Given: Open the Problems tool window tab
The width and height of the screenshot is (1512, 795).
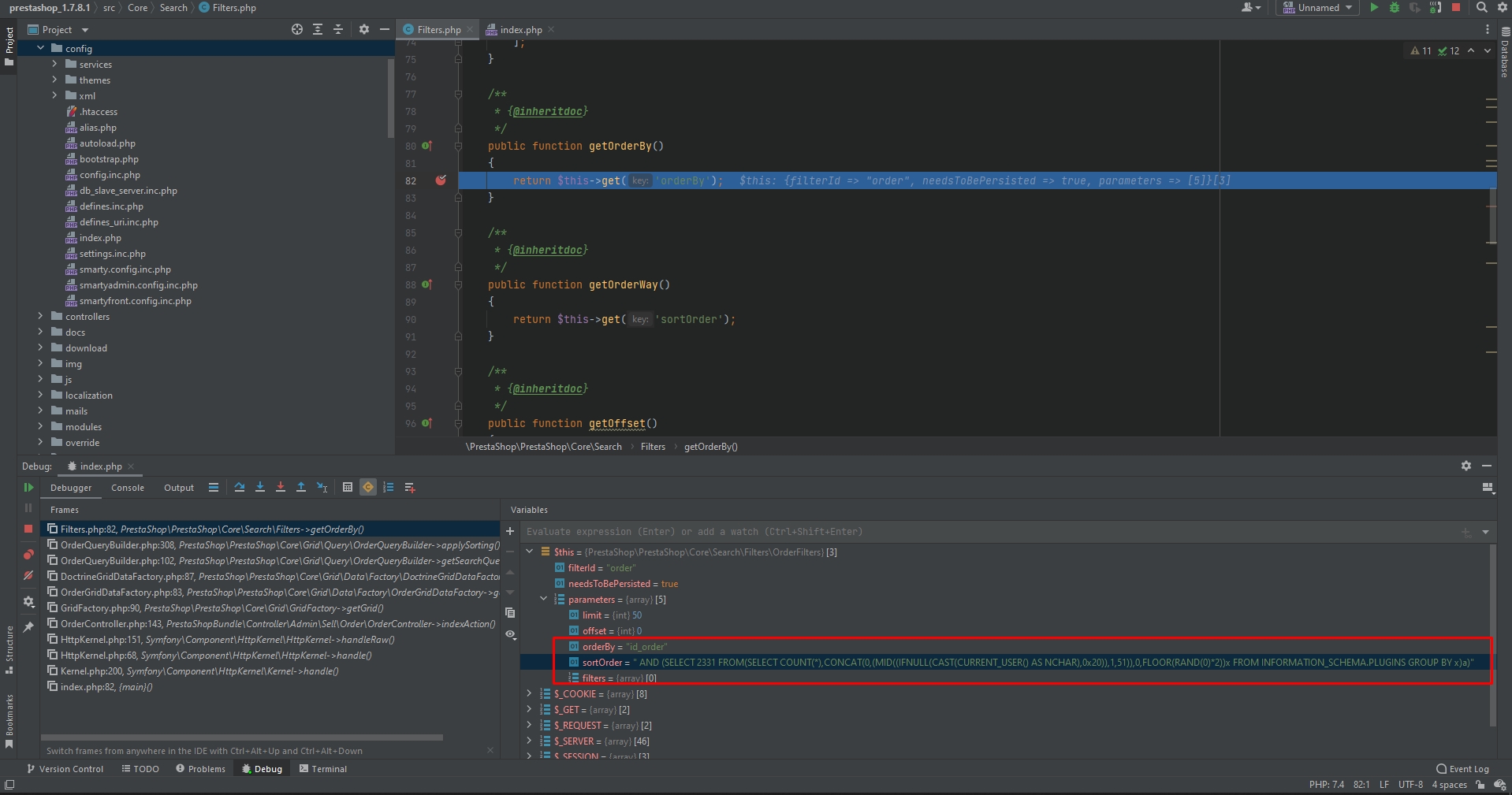Looking at the screenshot, I should coord(200,769).
